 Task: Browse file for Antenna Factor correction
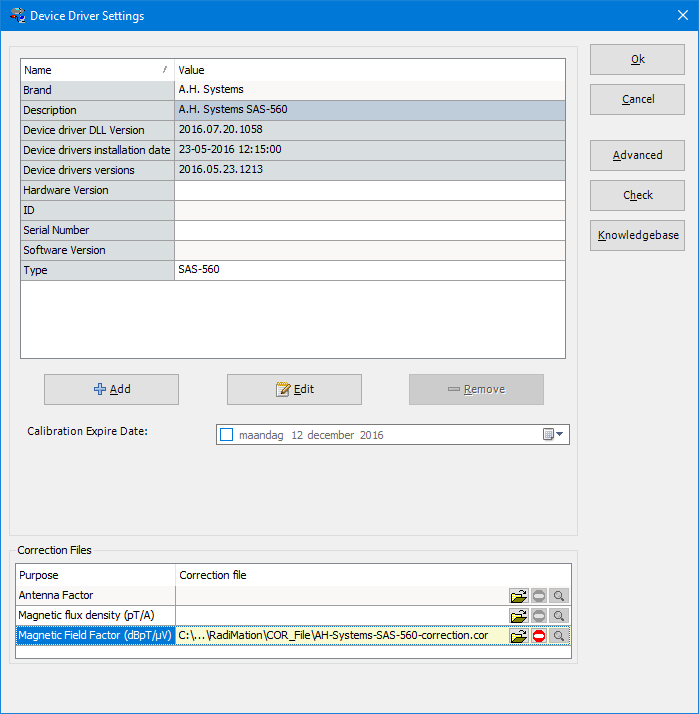pos(519,596)
